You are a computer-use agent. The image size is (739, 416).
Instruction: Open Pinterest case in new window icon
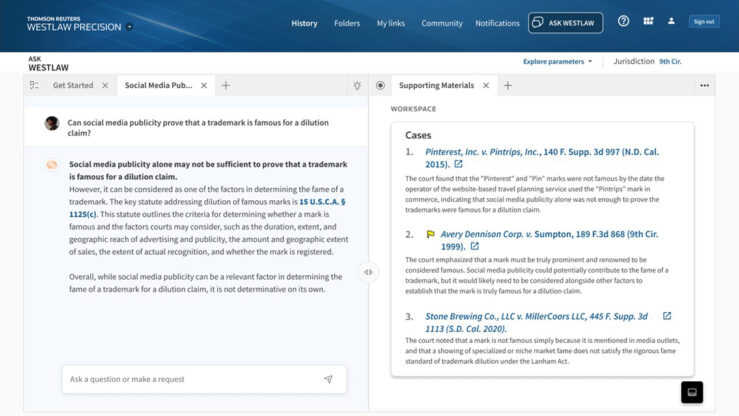[458, 164]
